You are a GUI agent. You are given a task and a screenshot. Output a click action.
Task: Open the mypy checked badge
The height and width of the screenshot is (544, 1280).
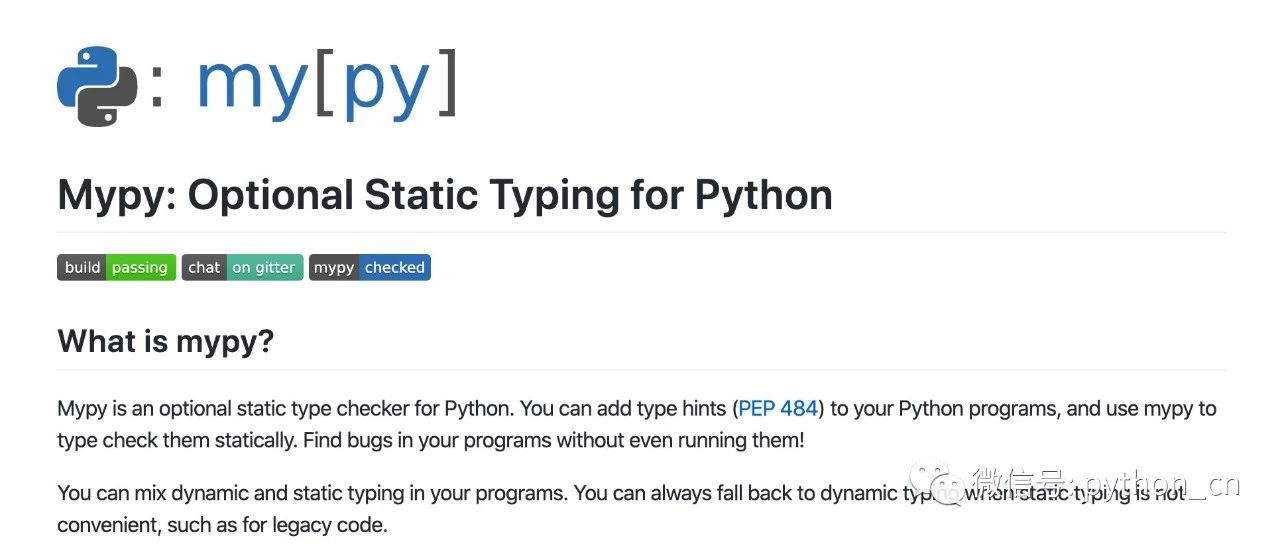pyautogui.click(x=369, y=267)
